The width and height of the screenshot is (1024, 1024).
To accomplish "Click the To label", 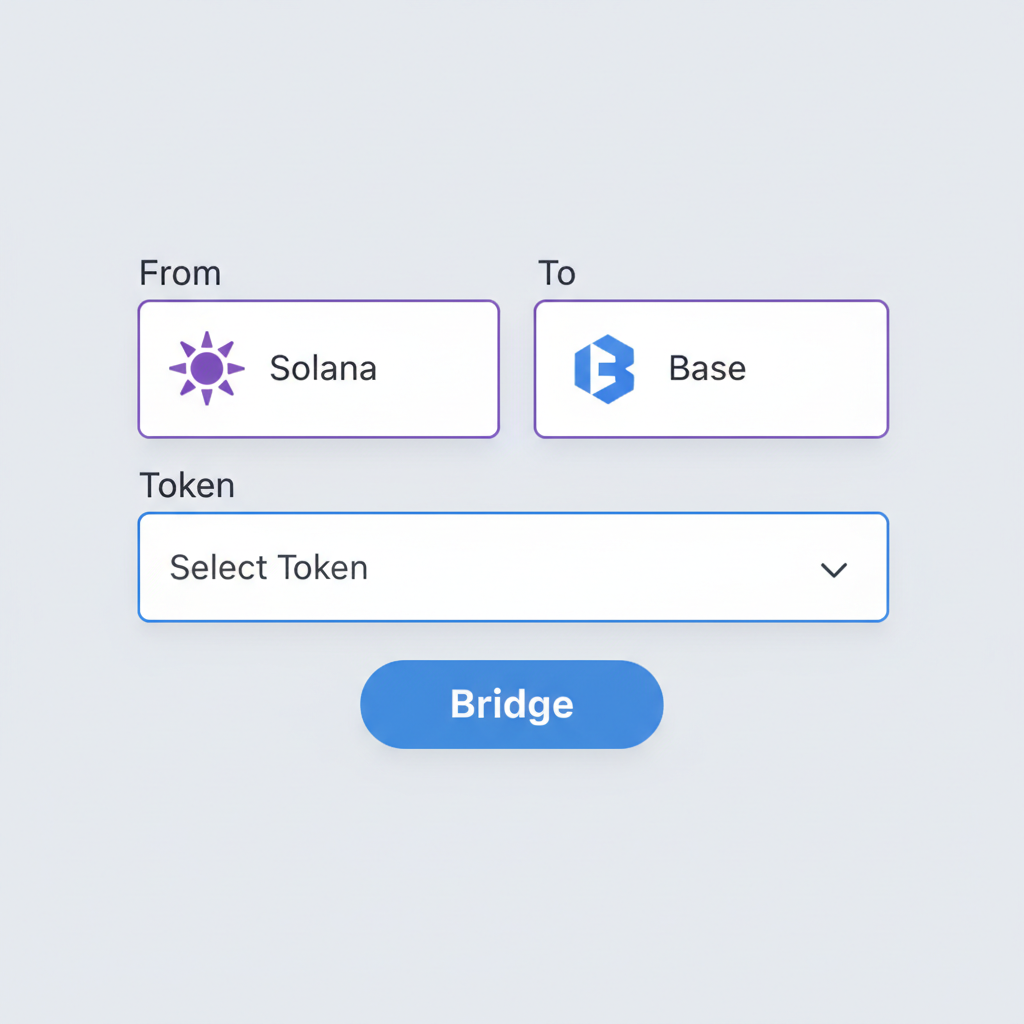I will (x=557, y=272).
